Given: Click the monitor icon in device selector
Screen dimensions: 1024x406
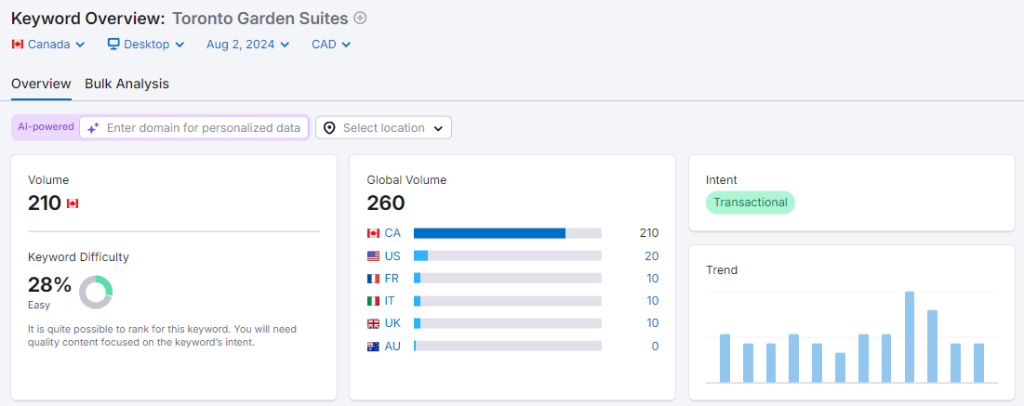Looking at the screenshot, I should pos(114,44).
